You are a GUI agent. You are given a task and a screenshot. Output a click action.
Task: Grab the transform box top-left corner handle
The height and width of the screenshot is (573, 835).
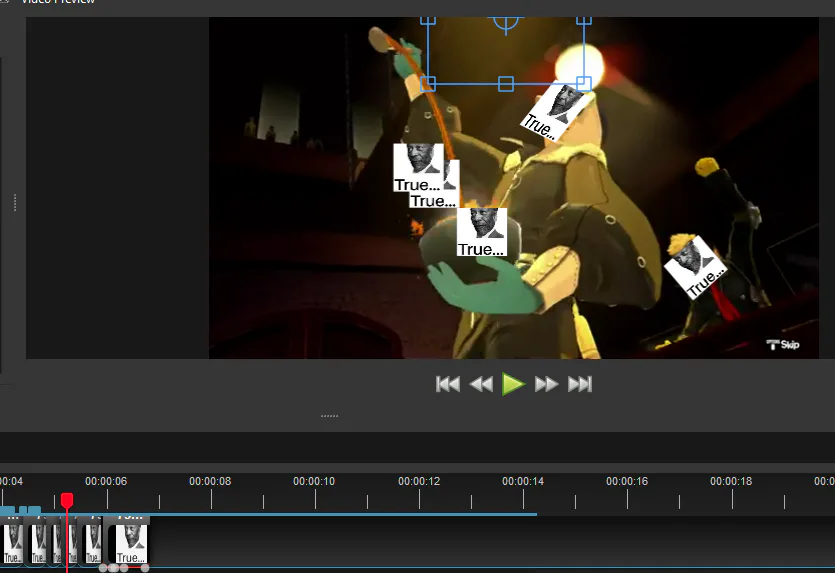428,20
